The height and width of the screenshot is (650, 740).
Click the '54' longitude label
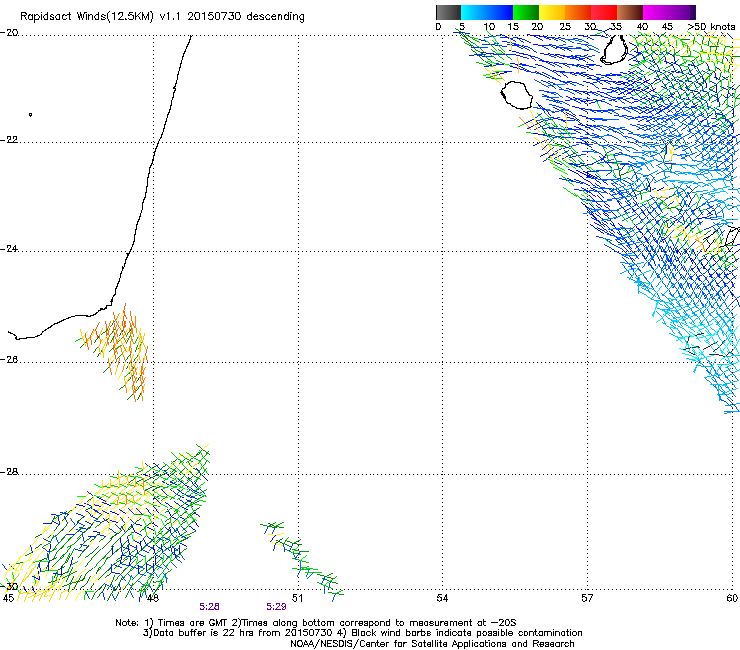[x=442, y=599]
